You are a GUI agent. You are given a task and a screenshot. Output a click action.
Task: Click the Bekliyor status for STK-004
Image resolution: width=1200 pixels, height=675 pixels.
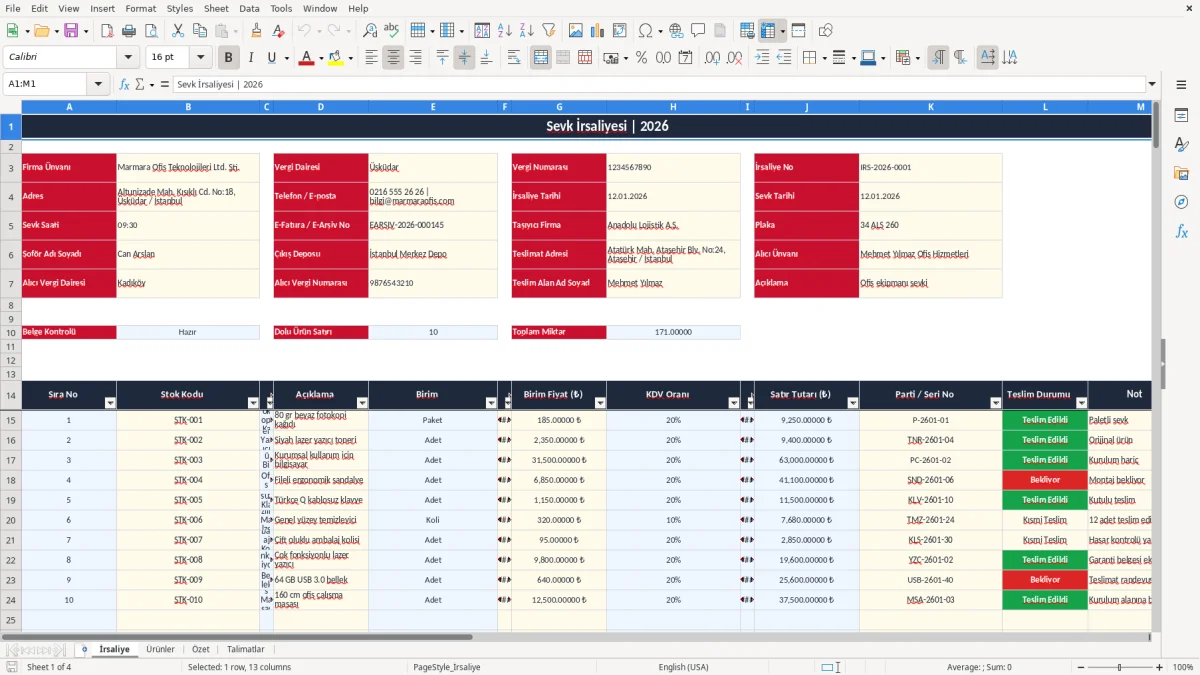point(1045,480)
